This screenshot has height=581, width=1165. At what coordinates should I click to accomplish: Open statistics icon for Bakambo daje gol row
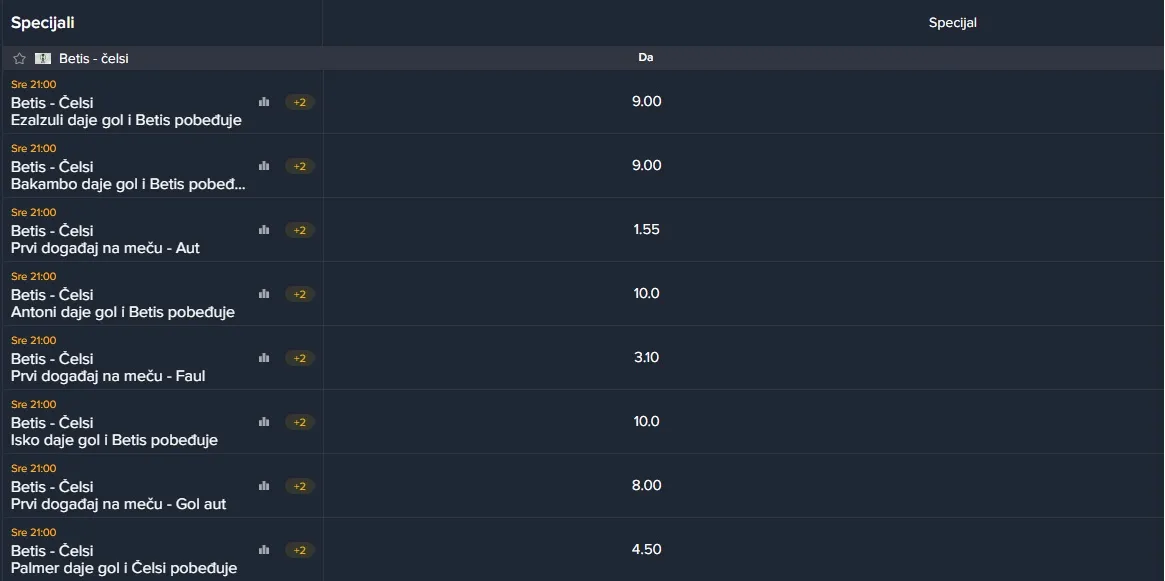pyautogui.click(x=264, y=166)
